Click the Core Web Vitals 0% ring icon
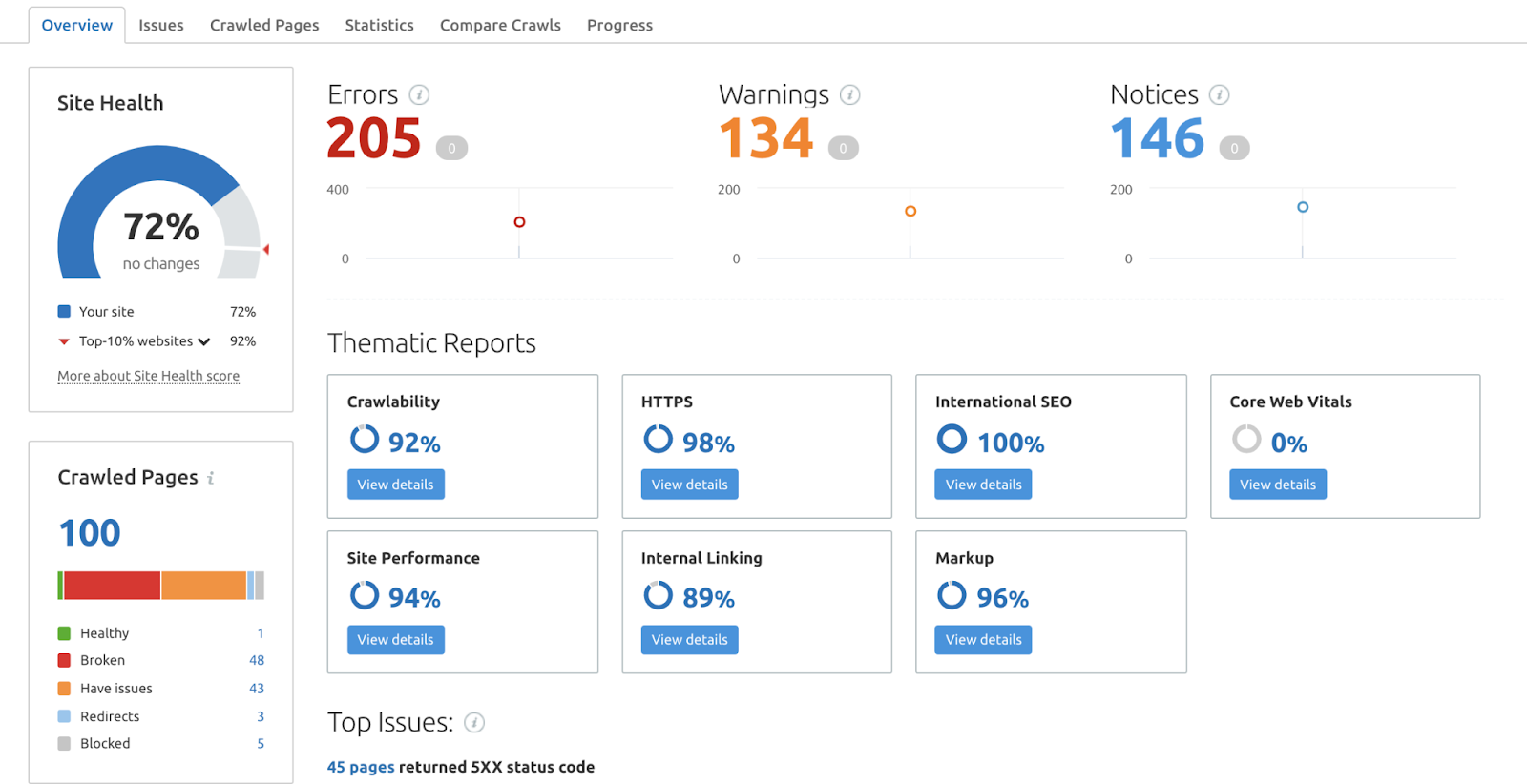Image resolution: width=1527 pixels, height=784 pixels. click(1246, 439)
